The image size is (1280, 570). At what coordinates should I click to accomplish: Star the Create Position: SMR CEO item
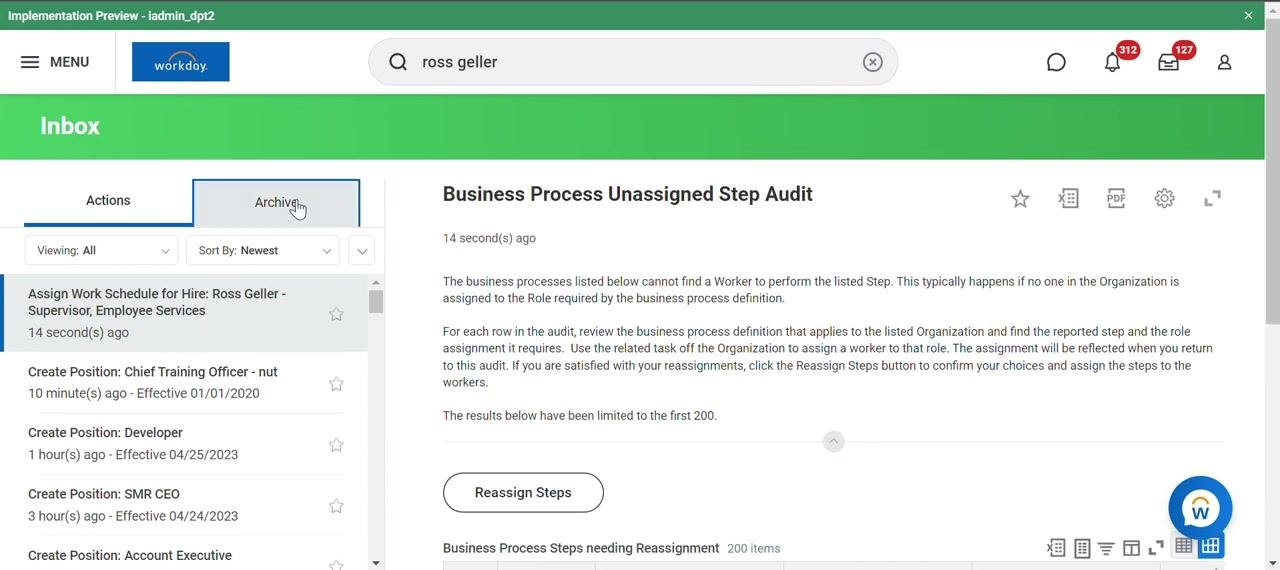tap(336, 506)
